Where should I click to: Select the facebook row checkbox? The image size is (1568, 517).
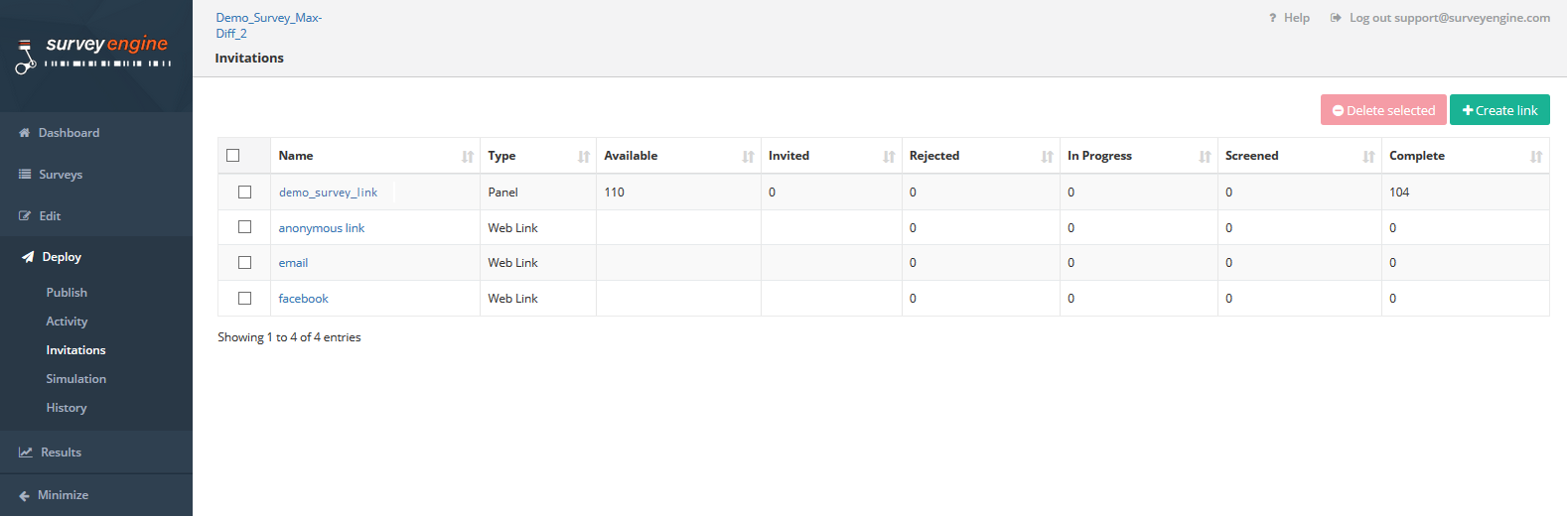click(x=245, y=299)
